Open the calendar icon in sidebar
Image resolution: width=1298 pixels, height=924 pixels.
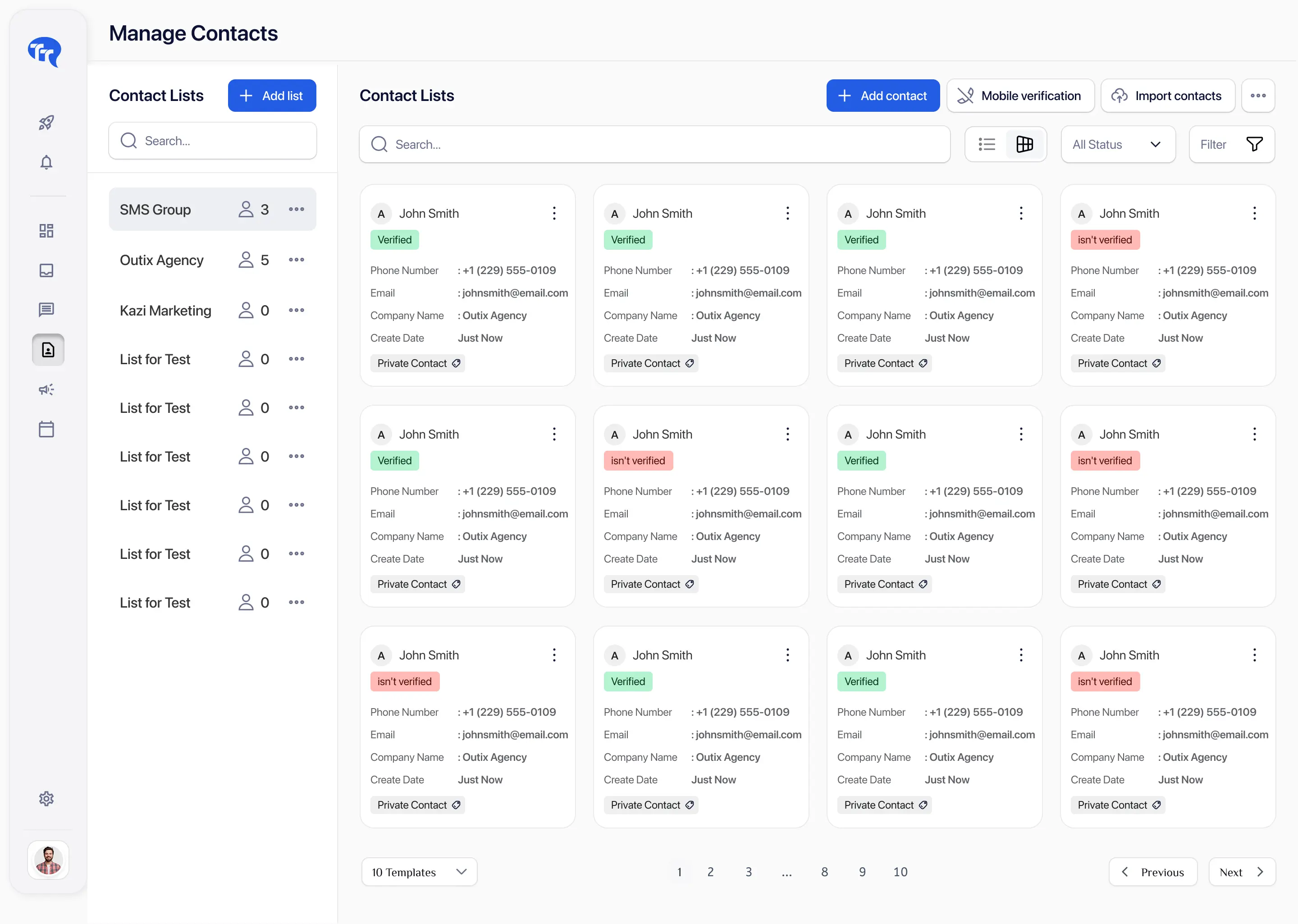(46, 429)
